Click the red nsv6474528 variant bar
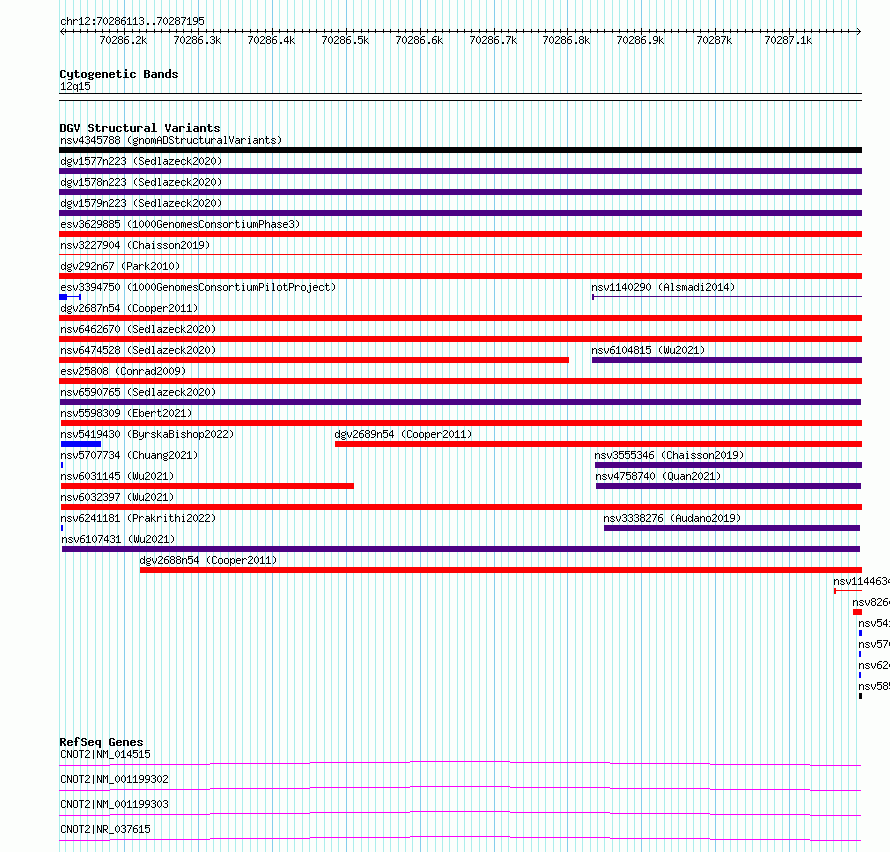Image resolution: width=890 pixels, height=852 pixels. 314,360
